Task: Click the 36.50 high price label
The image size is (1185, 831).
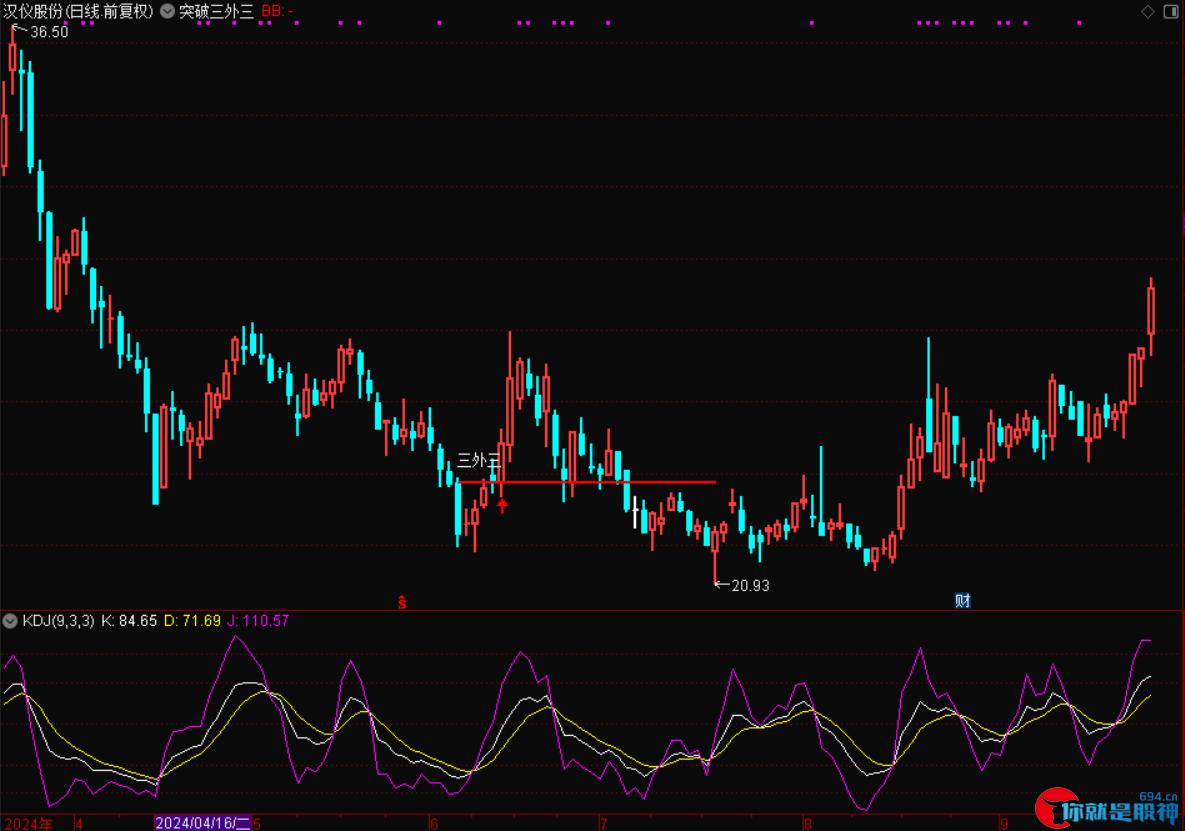Action: click(49, 32)
